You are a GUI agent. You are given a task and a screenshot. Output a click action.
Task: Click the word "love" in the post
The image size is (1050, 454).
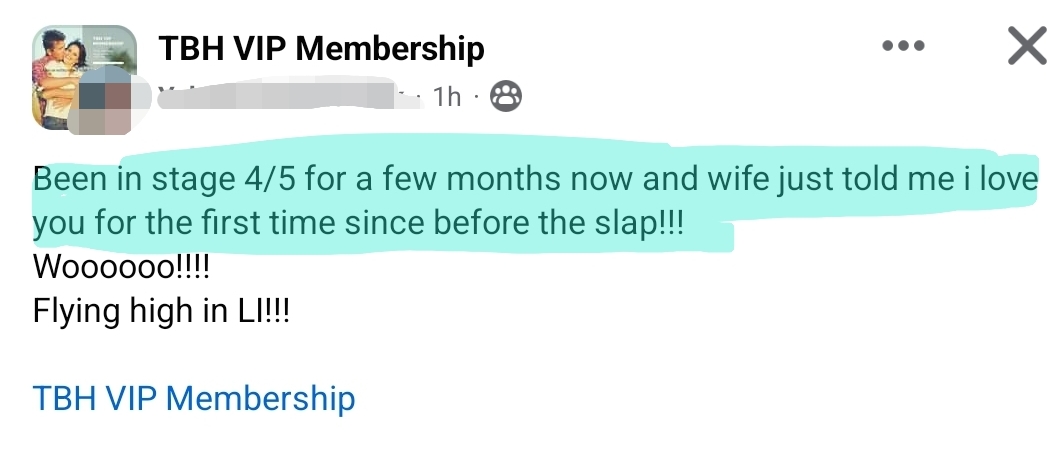coord(1004,182)
